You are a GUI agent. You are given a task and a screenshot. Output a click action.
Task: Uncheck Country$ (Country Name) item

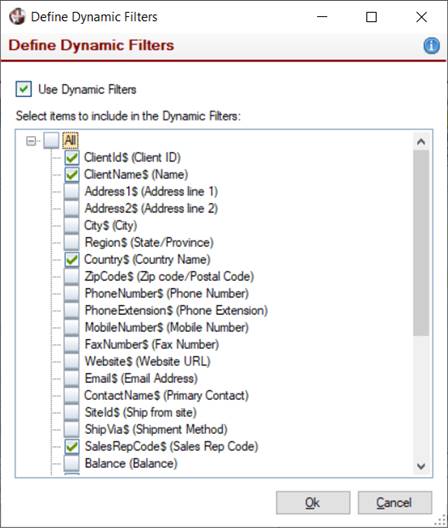click(72, 259)
